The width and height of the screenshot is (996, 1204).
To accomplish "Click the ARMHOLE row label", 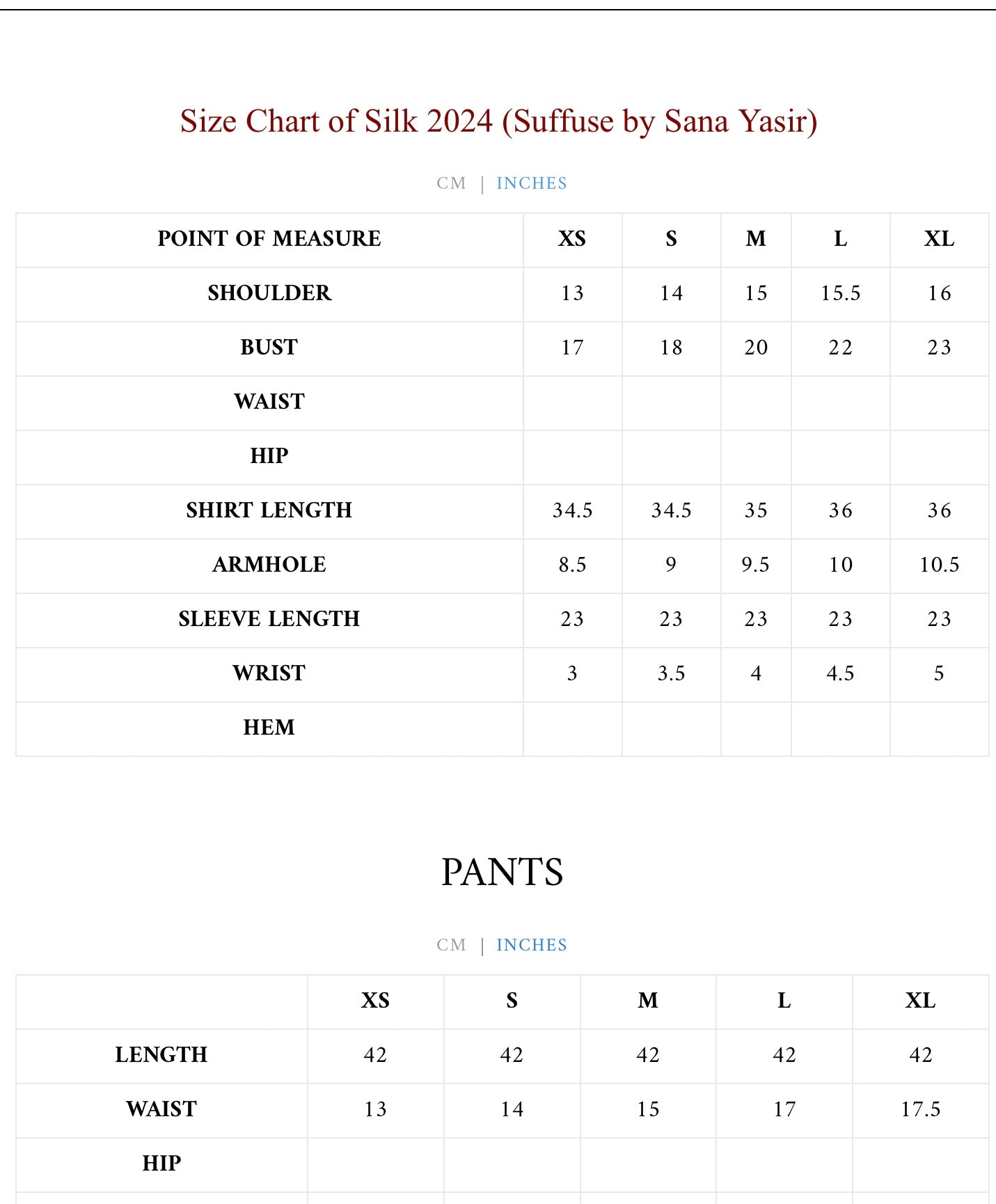I will tap(269, 565).
